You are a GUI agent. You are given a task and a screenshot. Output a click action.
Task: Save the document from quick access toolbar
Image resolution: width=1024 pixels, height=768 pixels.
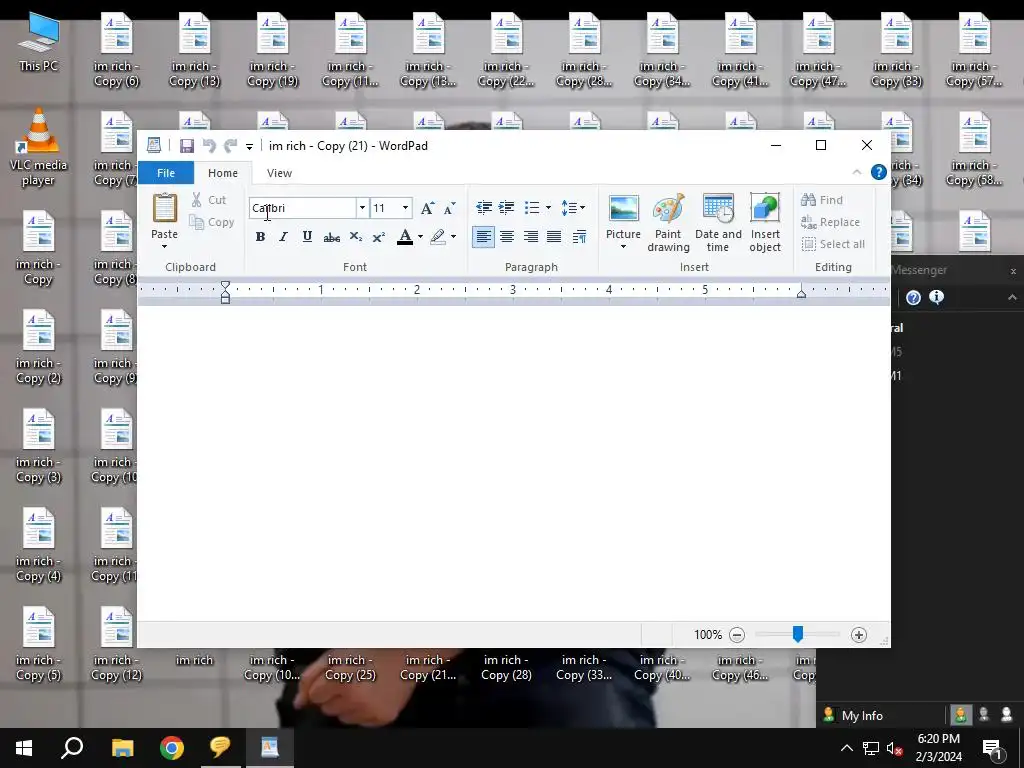click(x=187, y=146)
